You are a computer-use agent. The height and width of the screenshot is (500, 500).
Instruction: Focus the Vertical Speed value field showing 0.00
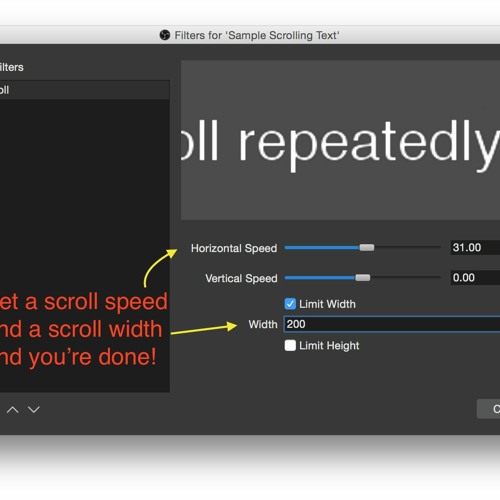click(x=475, y=278)
